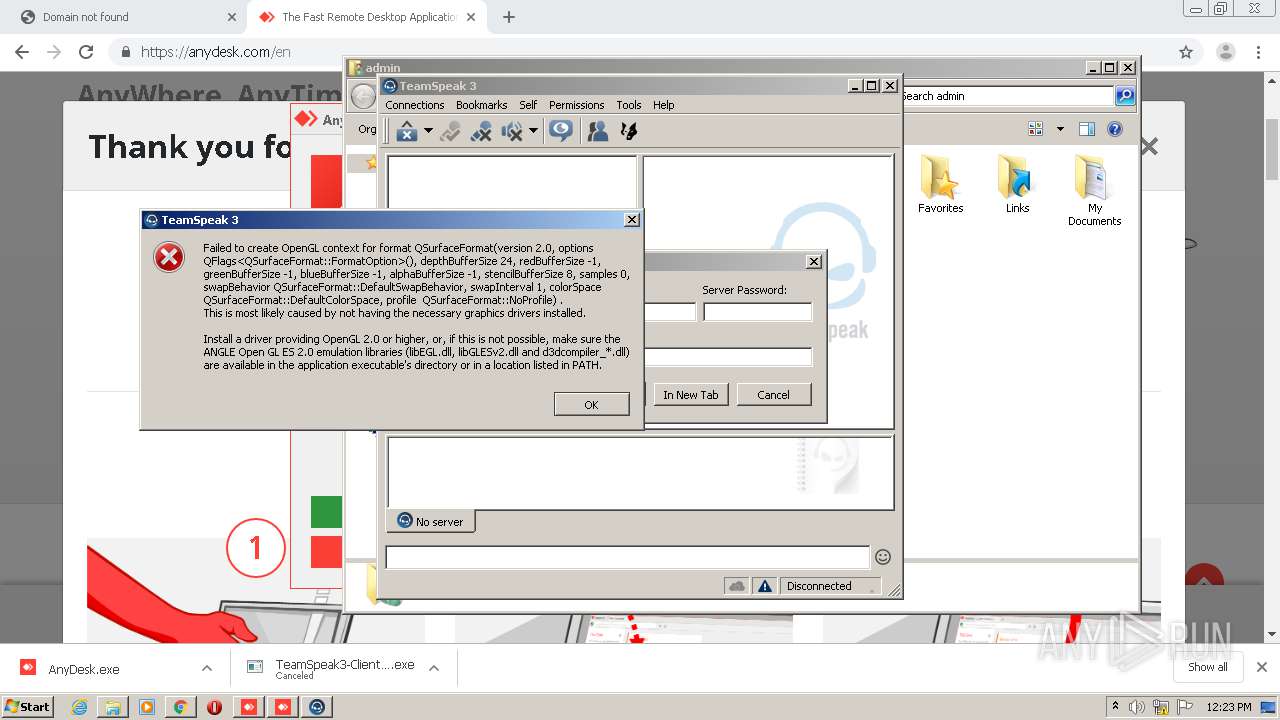Click the last icon in the TeamSpeak toolbar
The width and height of the screenshot is (1280, 720).
(x=629, y=131)
